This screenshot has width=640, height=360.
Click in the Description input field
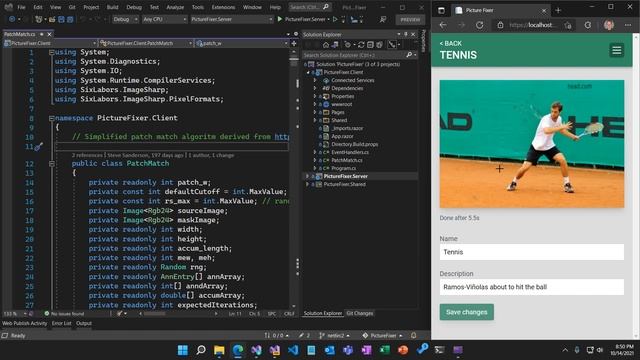532,287
